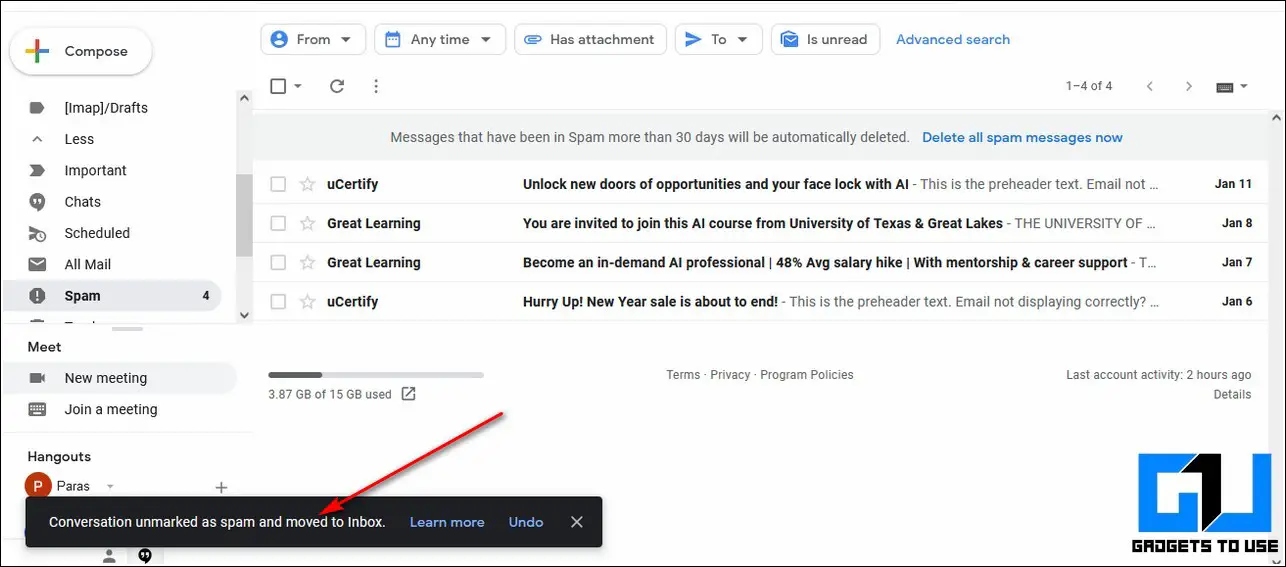Image resolution: width=1286 pixels, height=567 pixels.
Task: Open Advanced search
Action: point(952,40)
